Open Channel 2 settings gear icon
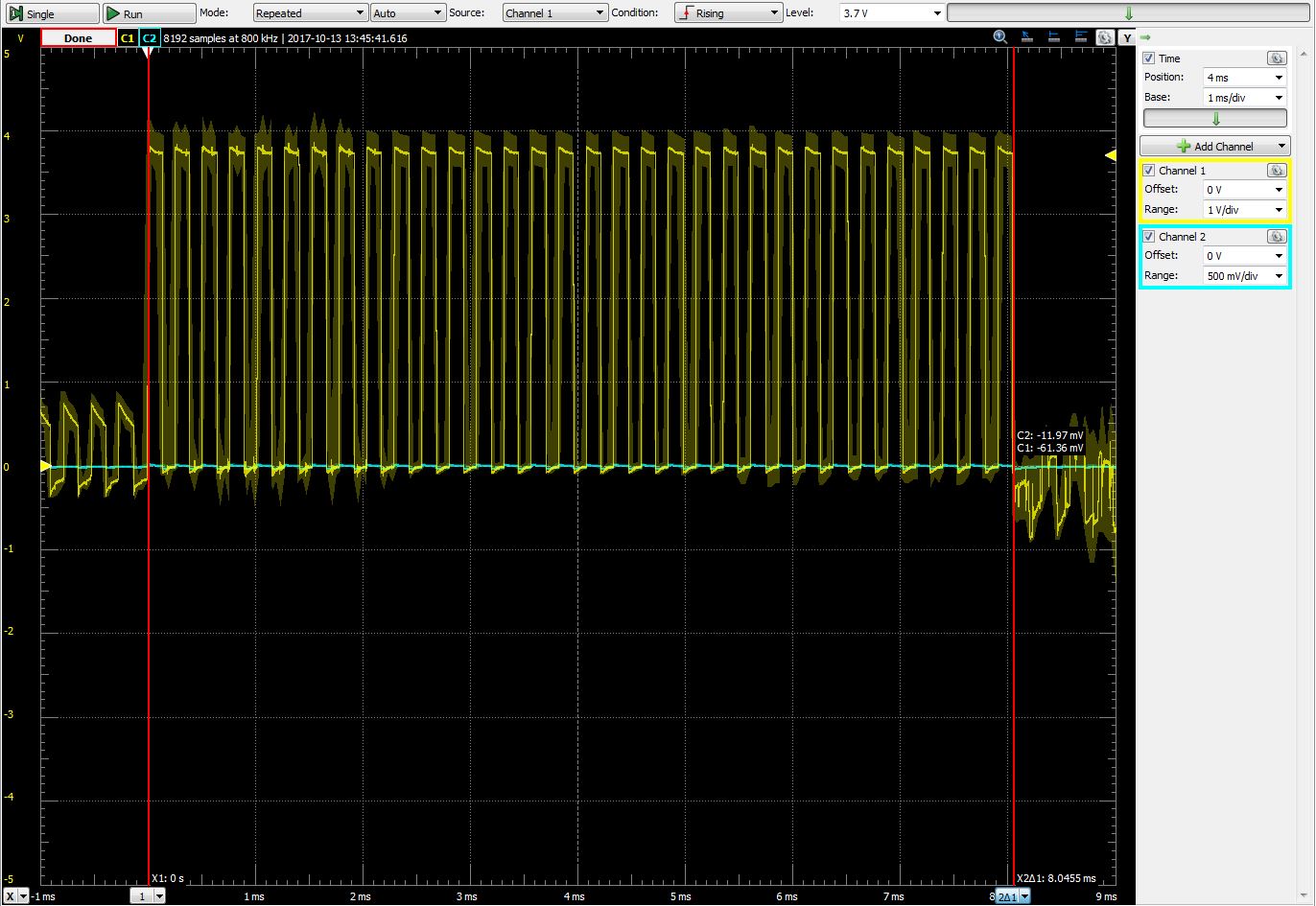This screenshot has height=906, width=1316. [x=1276, y=237]
